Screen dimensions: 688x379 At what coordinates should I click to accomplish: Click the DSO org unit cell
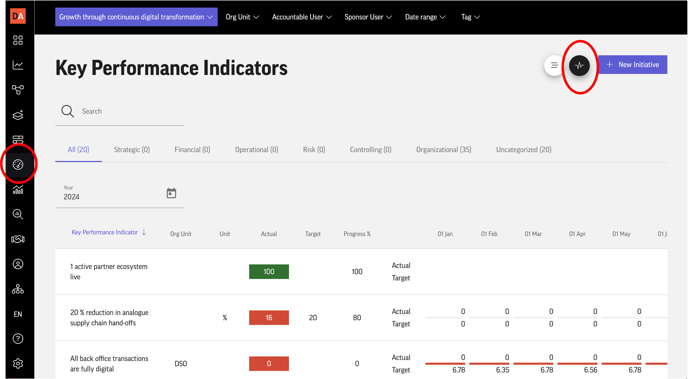point(181,364)
